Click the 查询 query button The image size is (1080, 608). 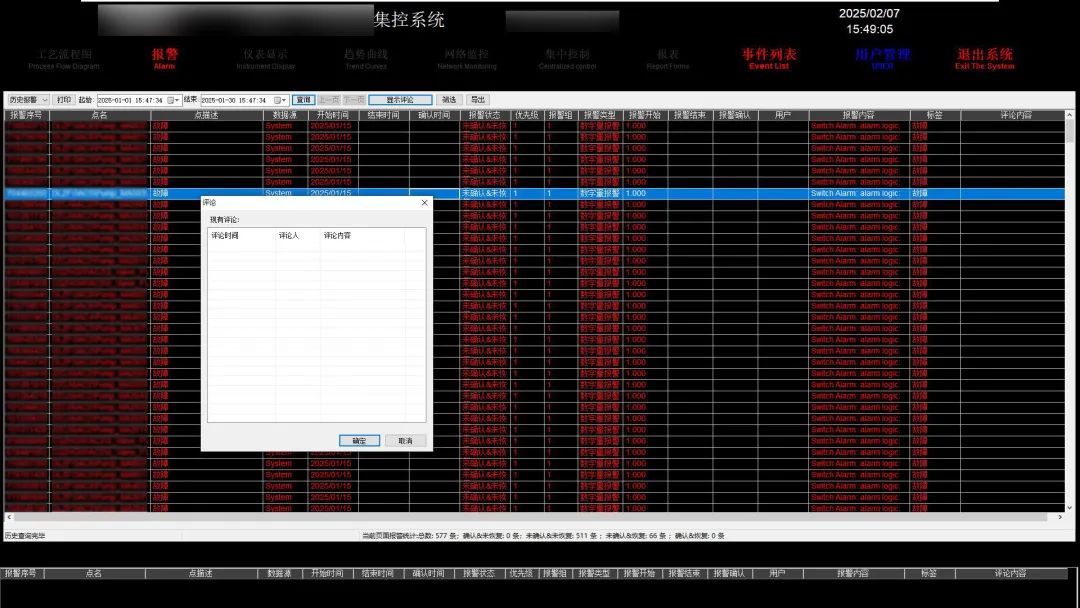coord(303,100)
